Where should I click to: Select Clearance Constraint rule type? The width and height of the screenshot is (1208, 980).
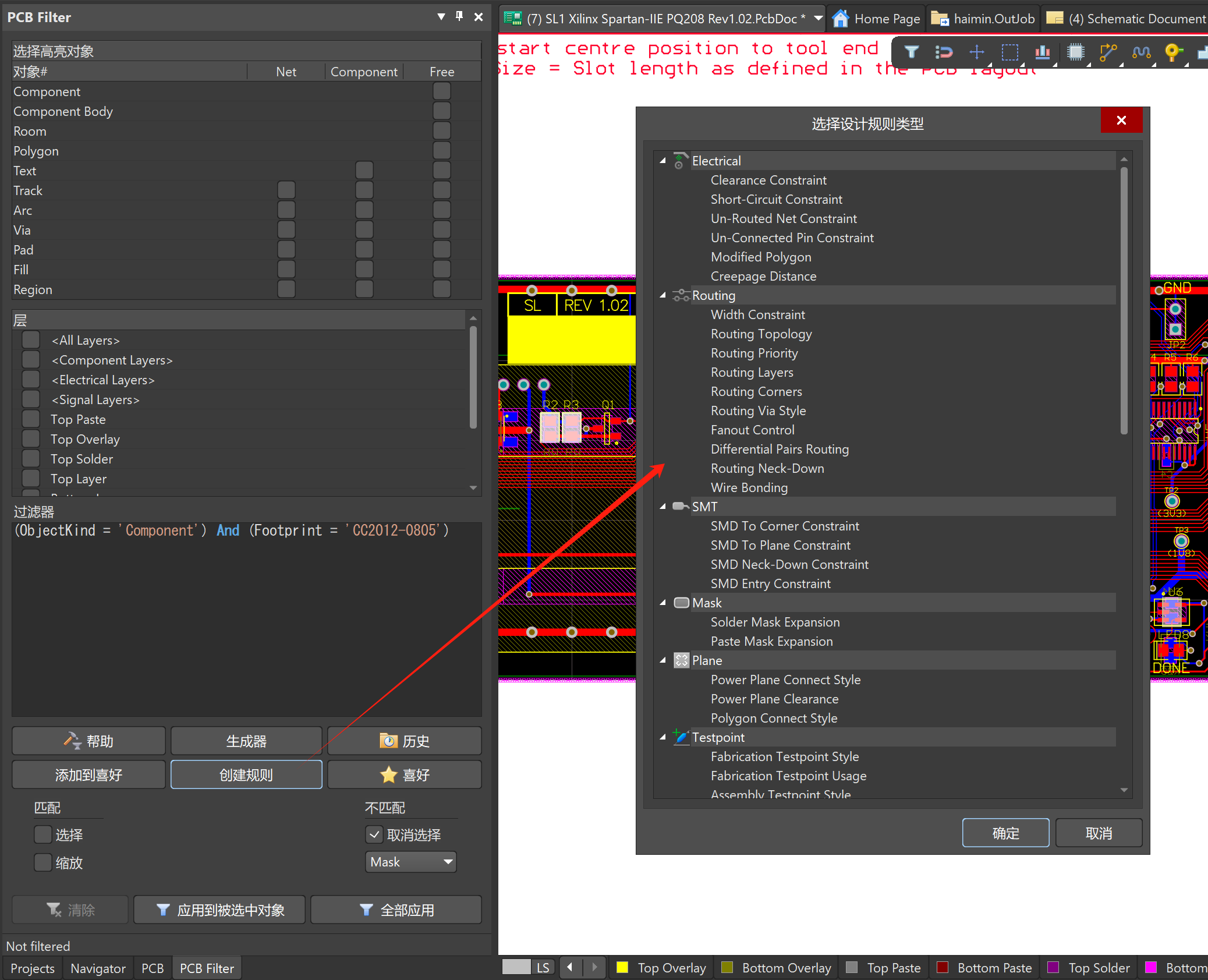click(x=768, y=180)
